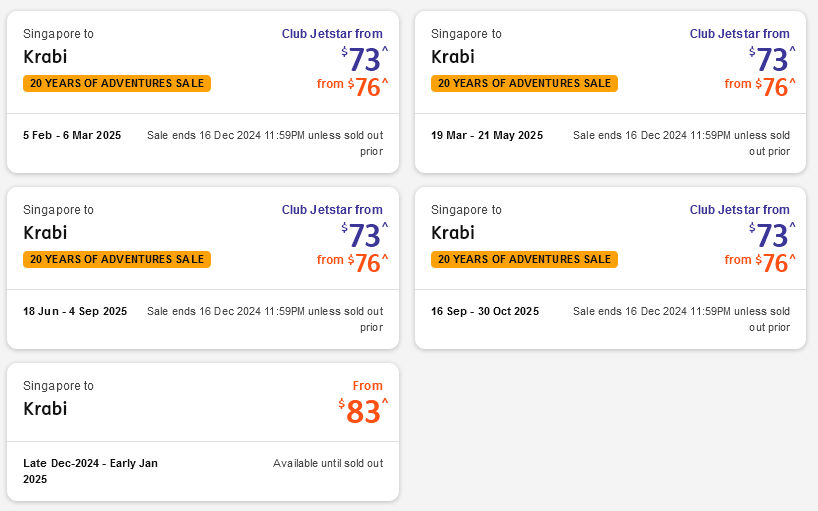The width and height of the screenshot is (818, 511).
Task: Click the 'Available until sold out' text
Action: tap(328, 463)
